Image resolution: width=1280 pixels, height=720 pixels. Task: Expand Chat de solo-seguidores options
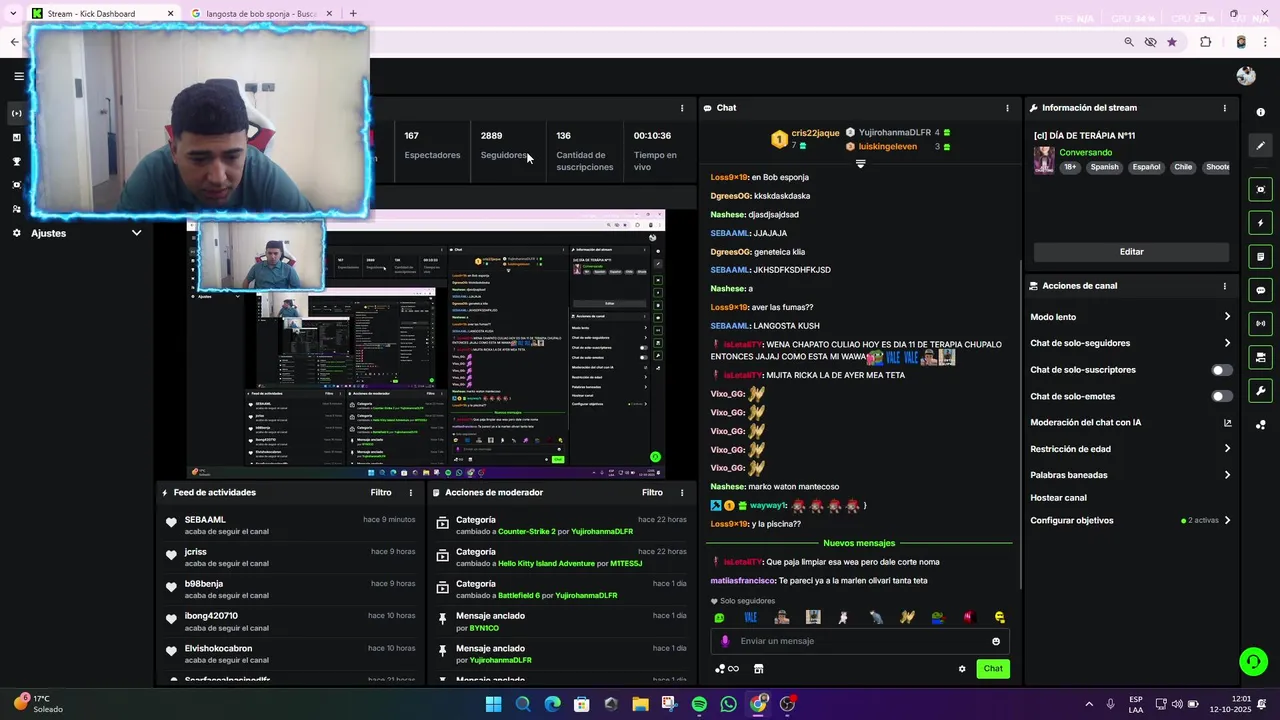[1227, 343]
